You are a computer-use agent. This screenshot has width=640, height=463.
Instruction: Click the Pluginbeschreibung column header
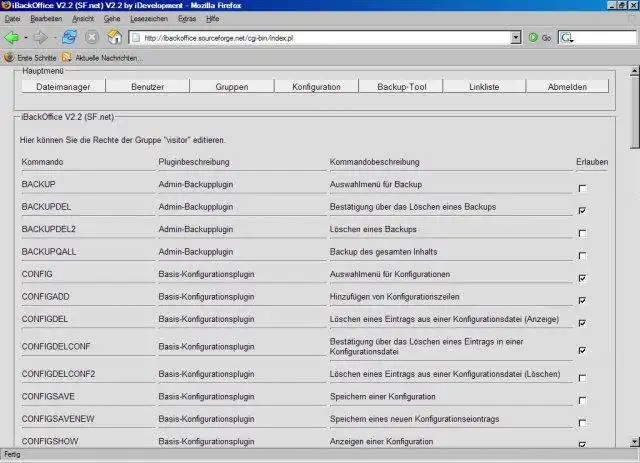click(194, 162)
